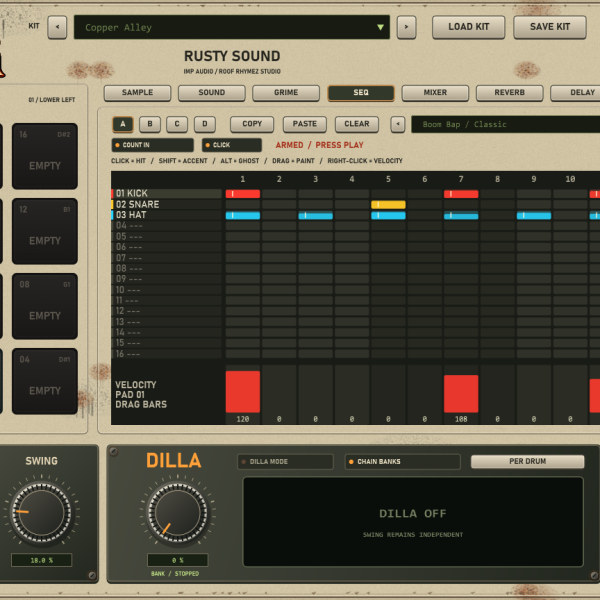The height and width of the screenshot is (600, 600).
Task: Click the COPY pattern button
Action: pyautogui.click(x=252, y=124)
